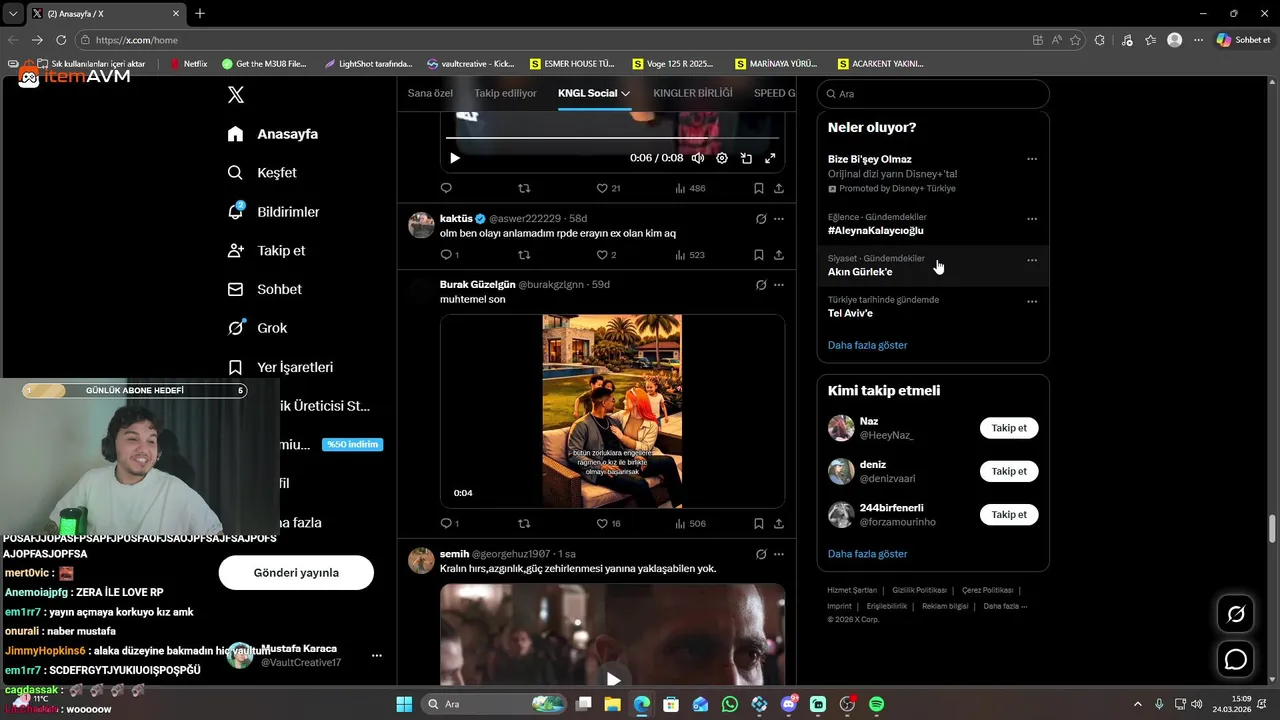The image size is (1280, 720).
Task: Open more options on semih post
Action: [779, 554]
